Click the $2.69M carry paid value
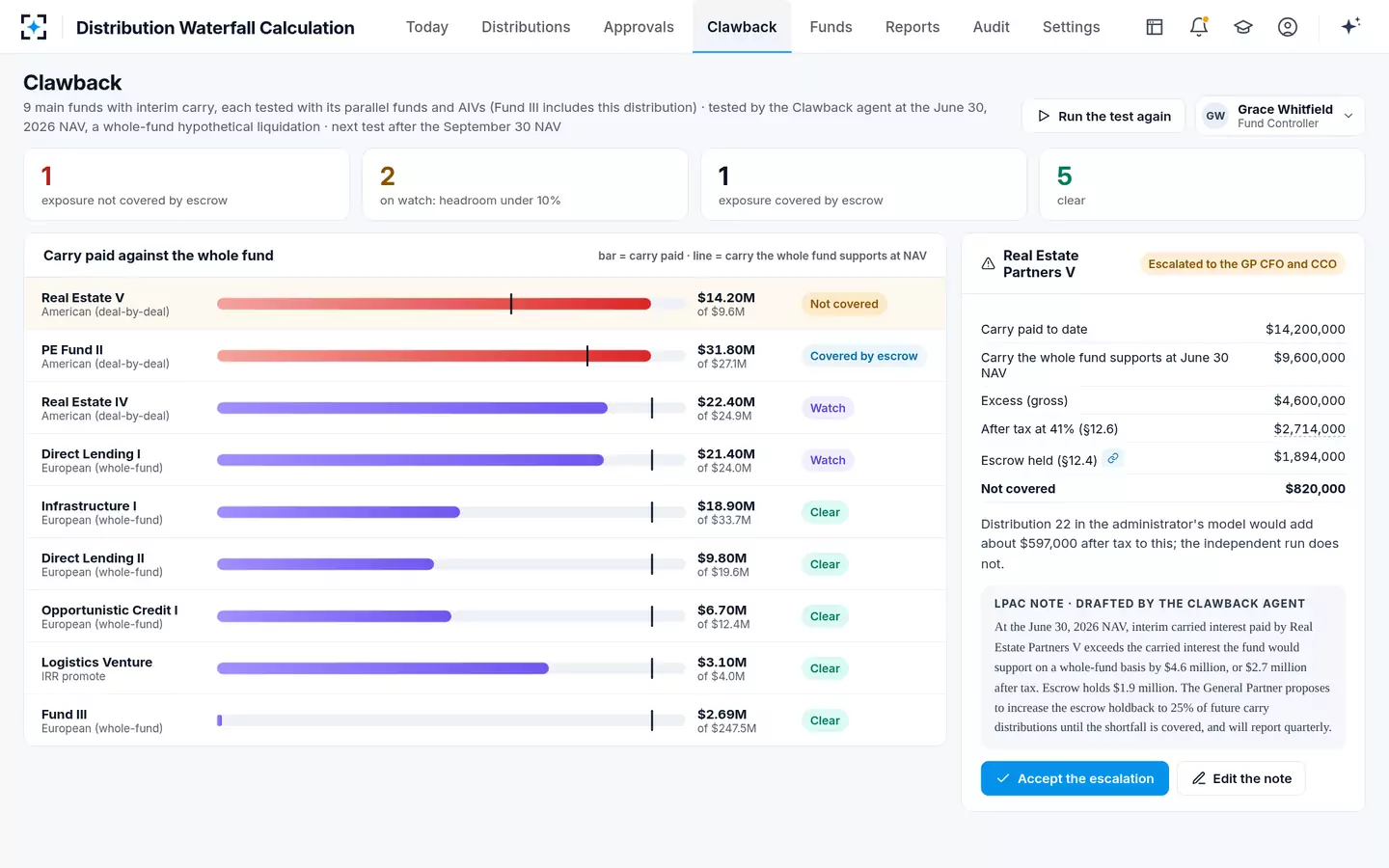This screenshot has width=1389, height=868. click(x=722, y=715)
